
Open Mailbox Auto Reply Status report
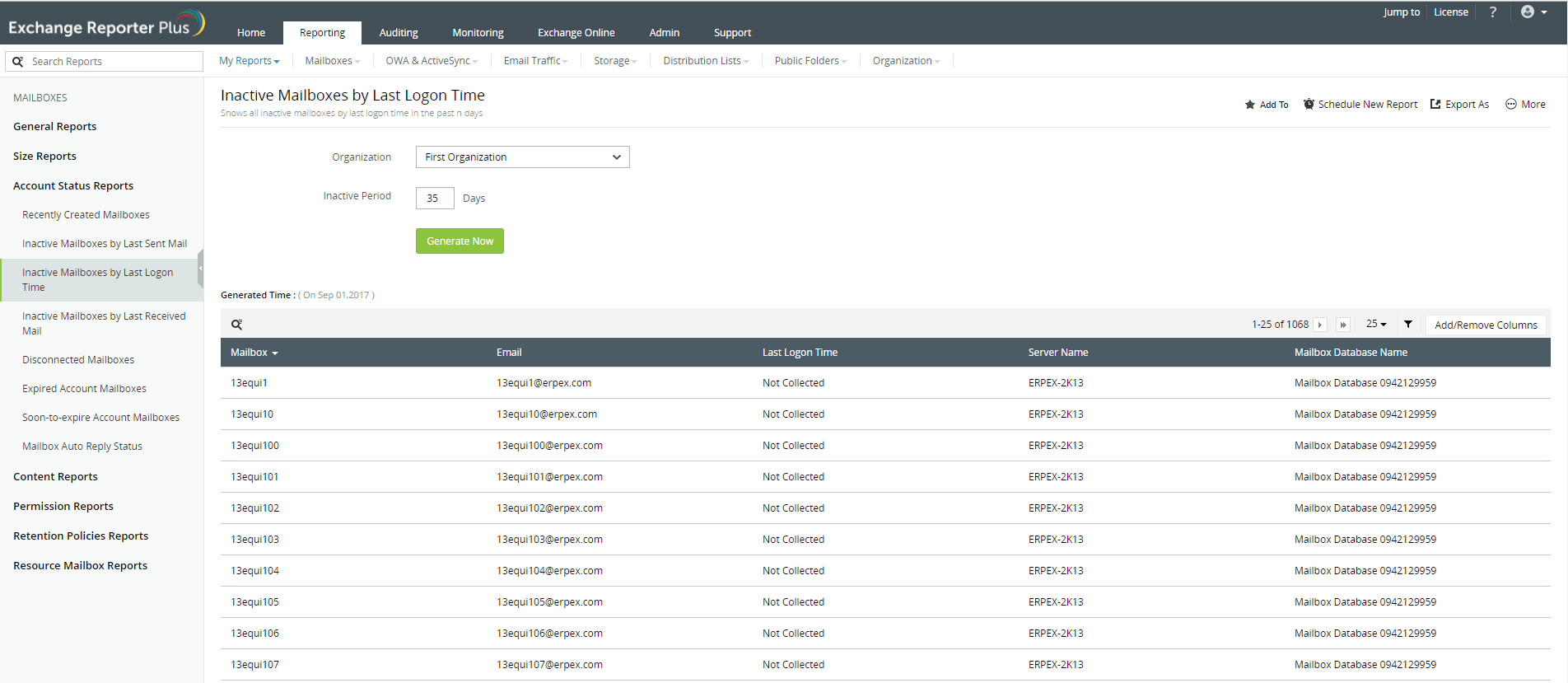[x=82, y=447]
